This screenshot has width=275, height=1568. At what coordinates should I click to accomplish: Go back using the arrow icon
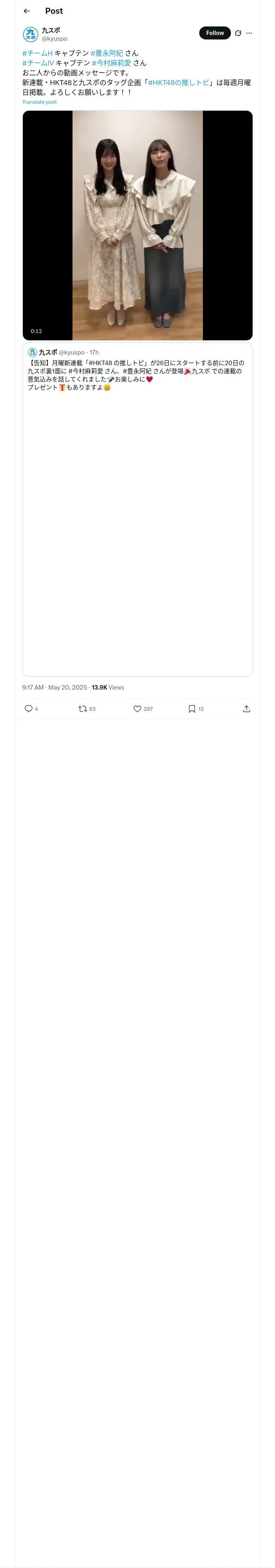point(27,11)
